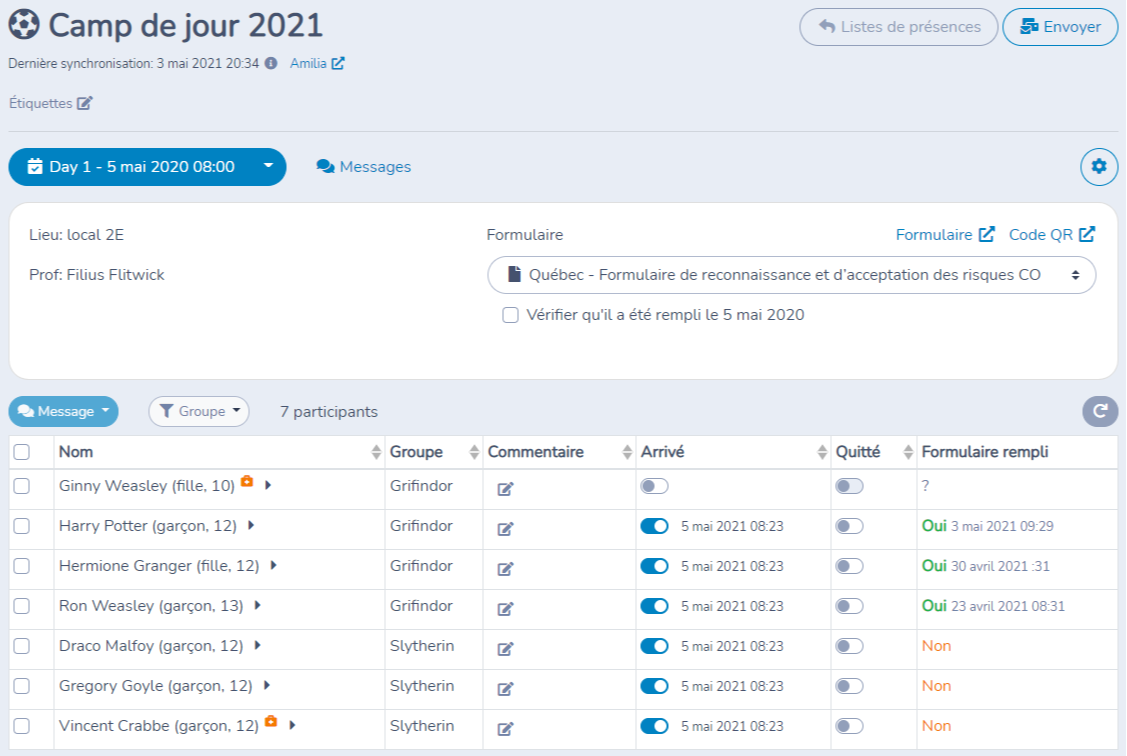Screen dimensions: 1127x756
Task: Tick the select-all checkbox in table header
Action: click(x=22, y=452)
